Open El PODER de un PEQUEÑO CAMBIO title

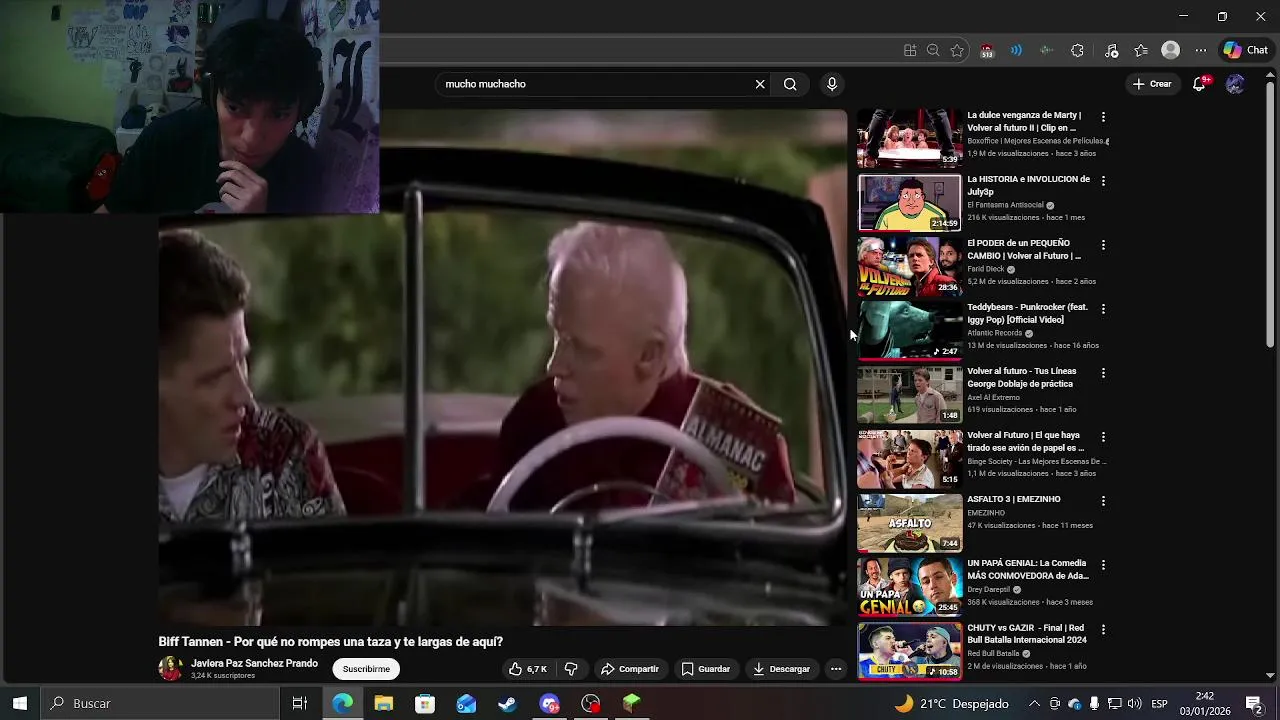click(1024, 249)
